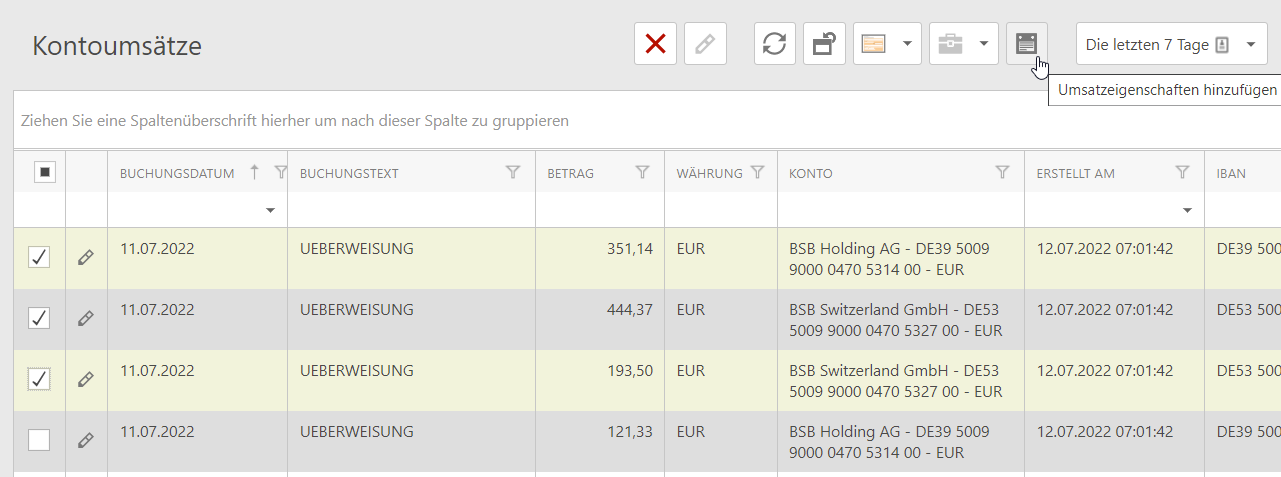Click the pencil edit toolbar button
The image size is (1281, 477).
click(705, 44)
